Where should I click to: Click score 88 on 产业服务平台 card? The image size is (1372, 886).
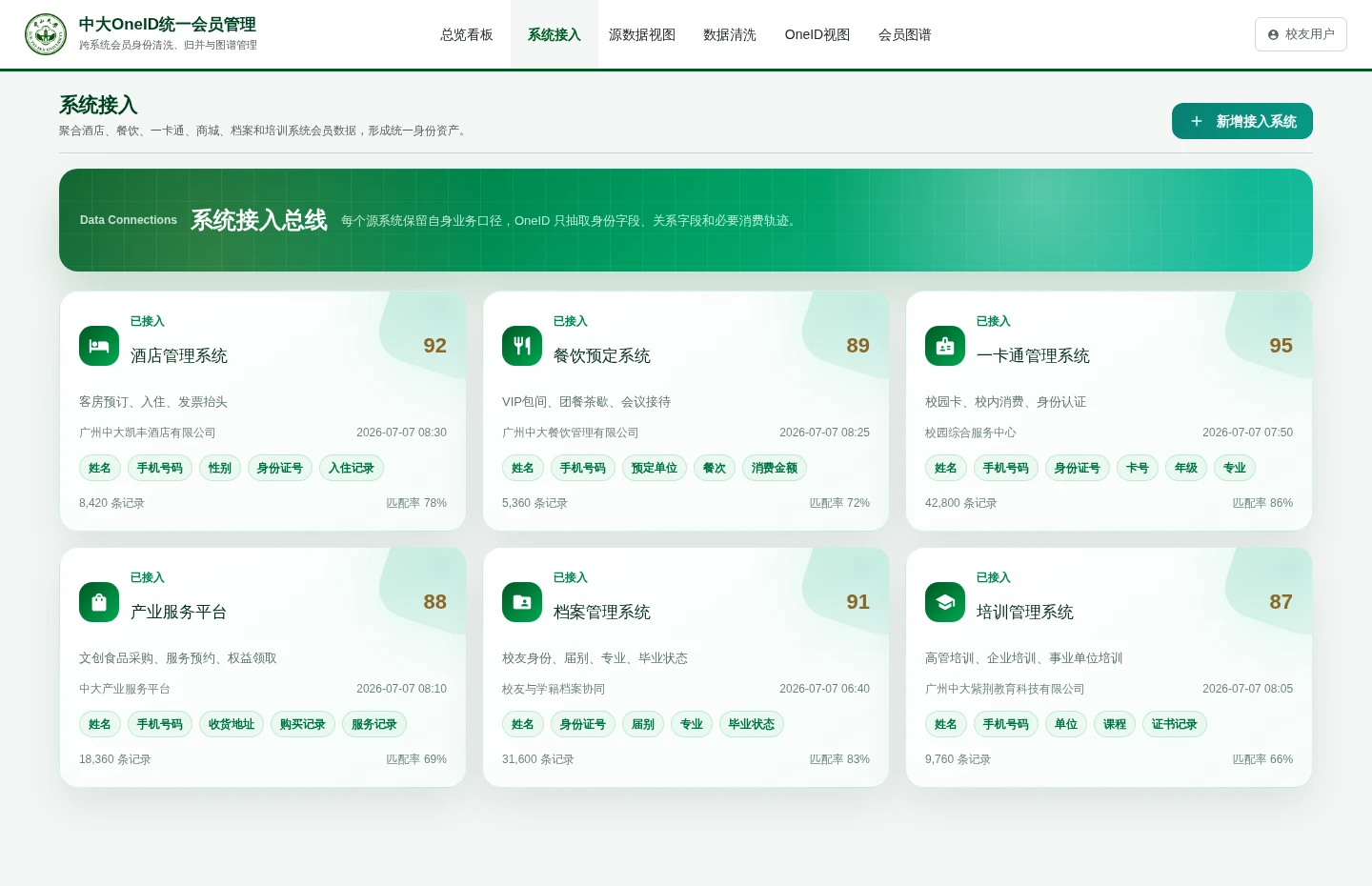click(x=435, y=602)
